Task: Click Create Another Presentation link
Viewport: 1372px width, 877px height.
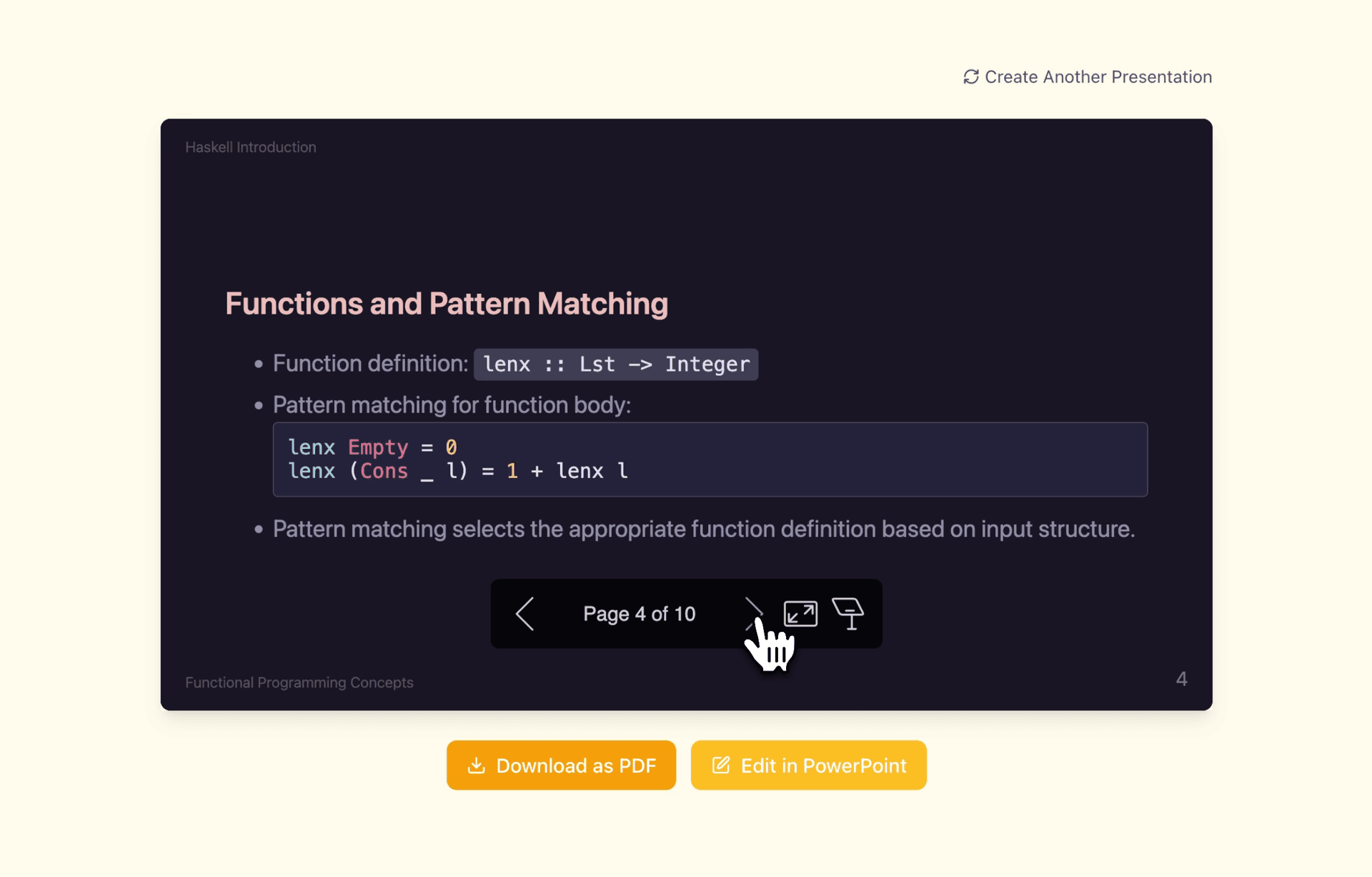Action: [1097, 76]
